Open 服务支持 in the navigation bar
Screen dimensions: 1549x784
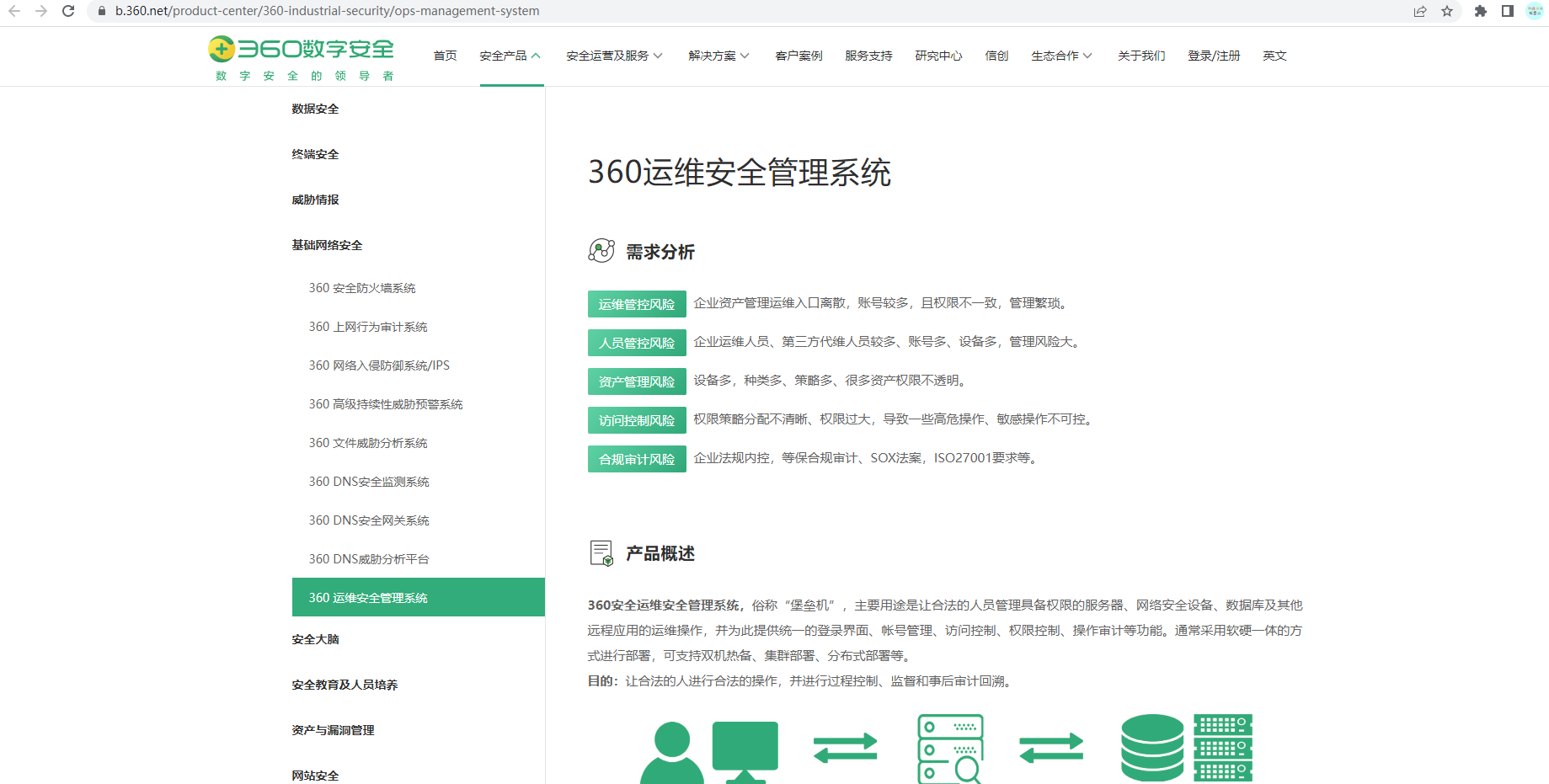tap(868, 56)
